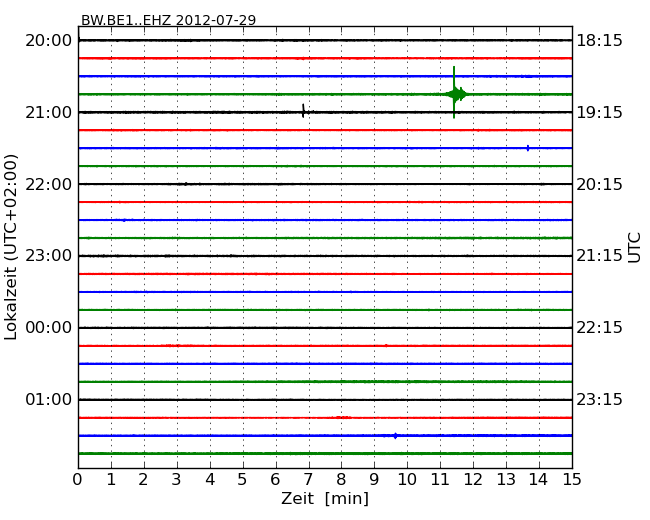
Task: Click the x-axis tick label 5
Action: click(243, 479)
